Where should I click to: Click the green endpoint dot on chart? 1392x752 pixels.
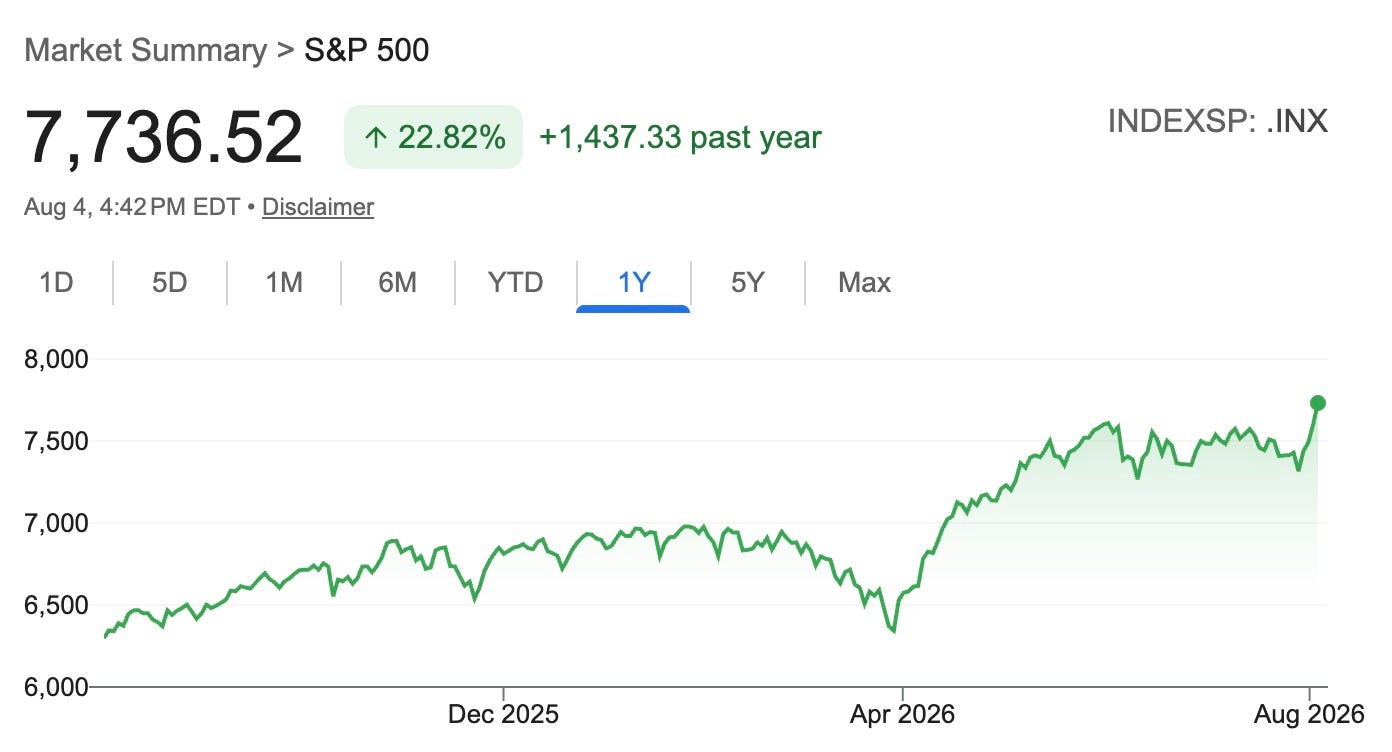pos(1318,403)
